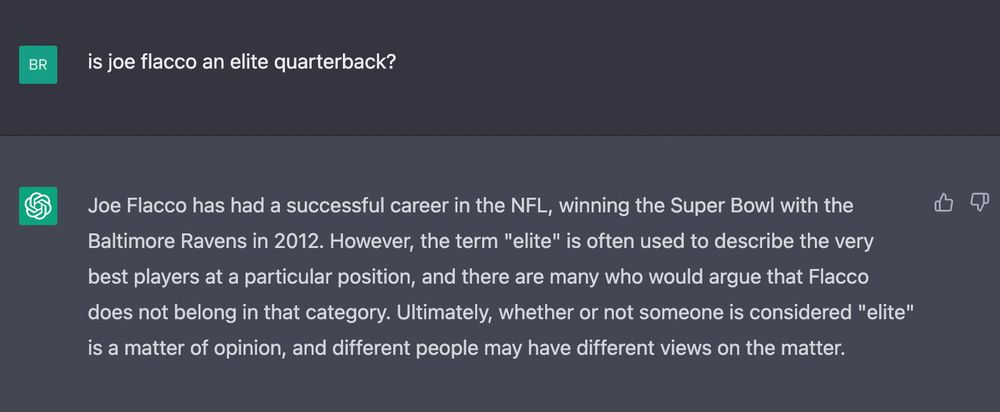The height and width of the screenshot is (412, 1000).
Task: Click the thumbs up icon on the response
Action: pos(943,204)
